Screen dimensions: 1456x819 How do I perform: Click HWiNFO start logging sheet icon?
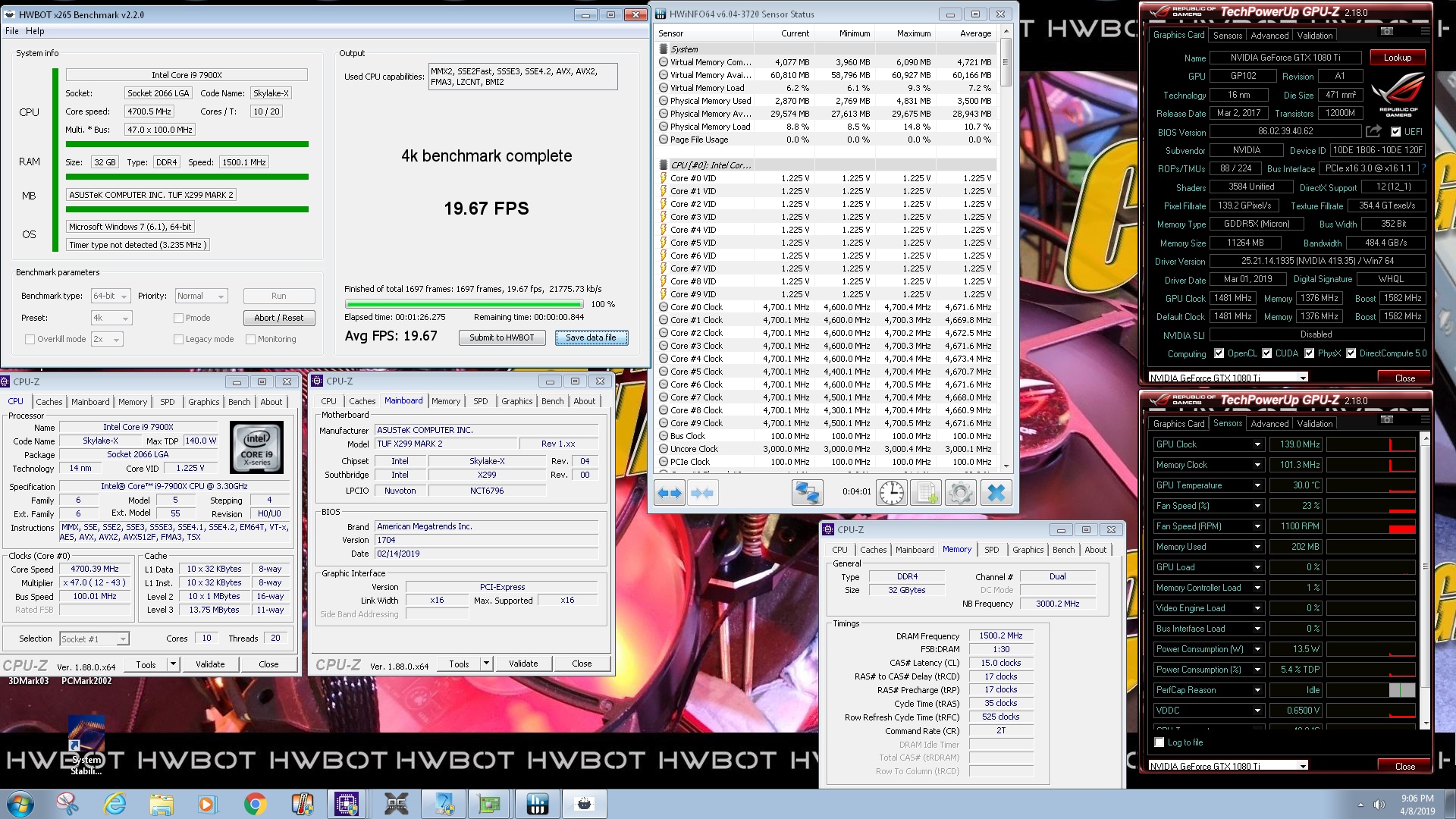(926, 493)
